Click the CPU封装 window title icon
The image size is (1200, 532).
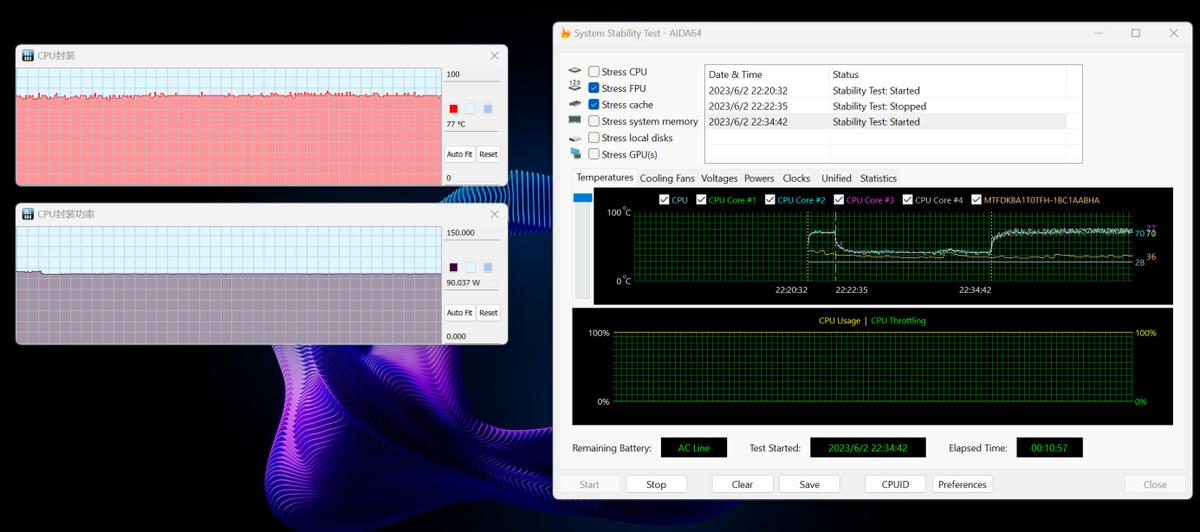pyautogui.click(x=28, y=56)
